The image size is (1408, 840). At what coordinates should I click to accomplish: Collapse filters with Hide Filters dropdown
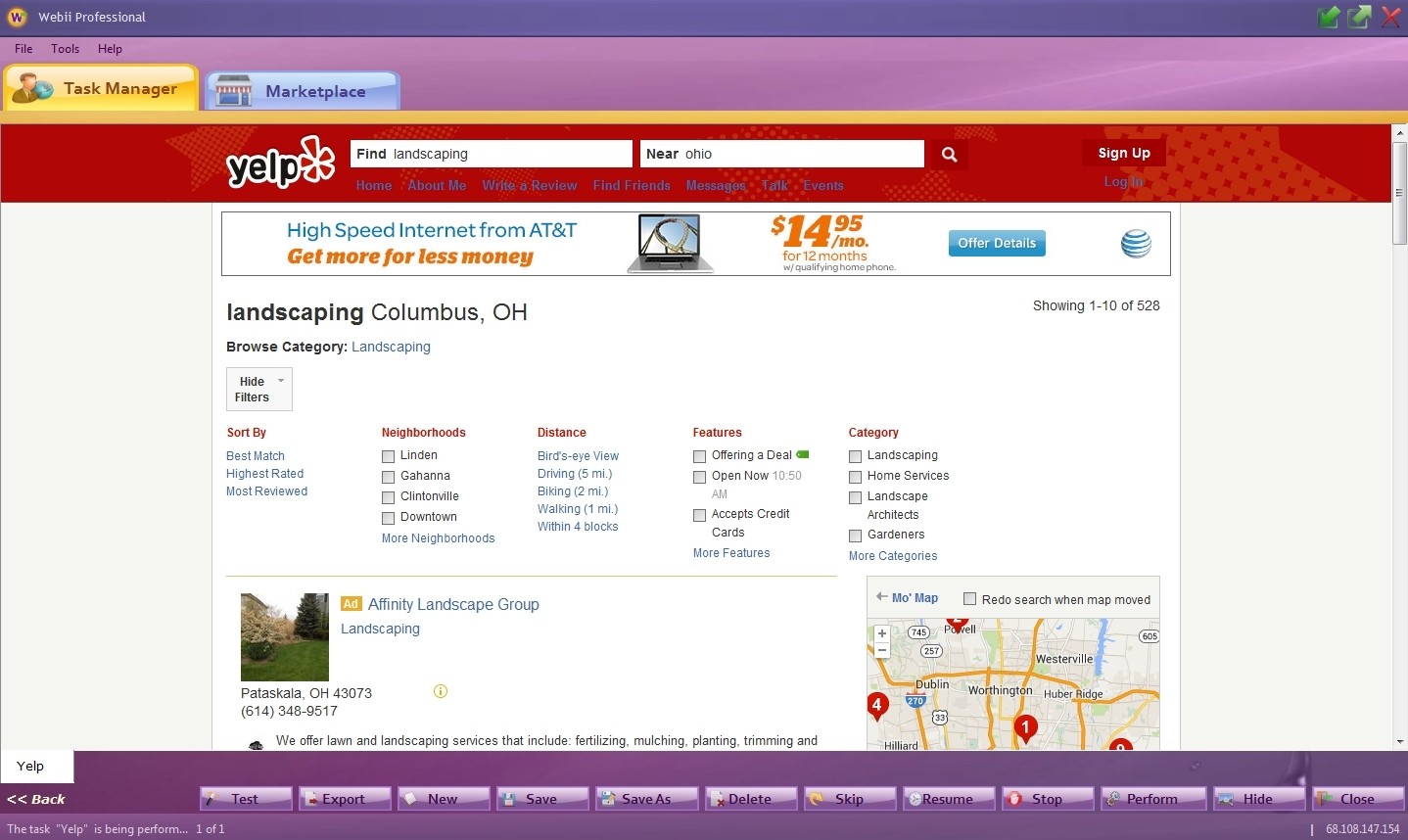tap(259, 389)
